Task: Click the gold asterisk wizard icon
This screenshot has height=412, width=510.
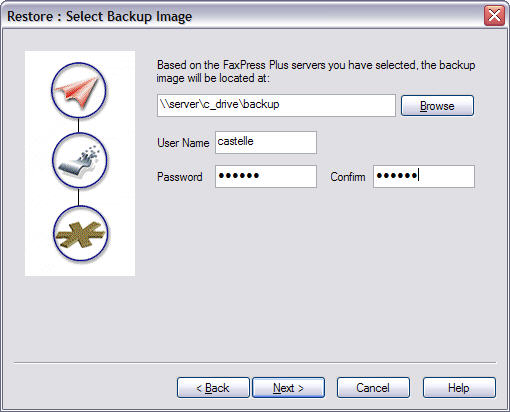Action: coord(80,233)
